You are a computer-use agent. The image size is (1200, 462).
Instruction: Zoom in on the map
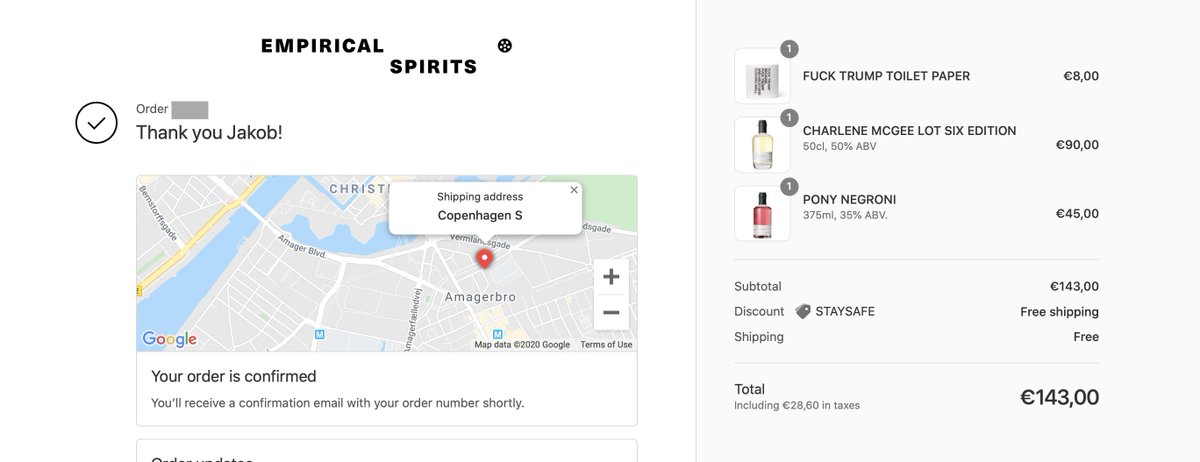click(x=611, y=277)
